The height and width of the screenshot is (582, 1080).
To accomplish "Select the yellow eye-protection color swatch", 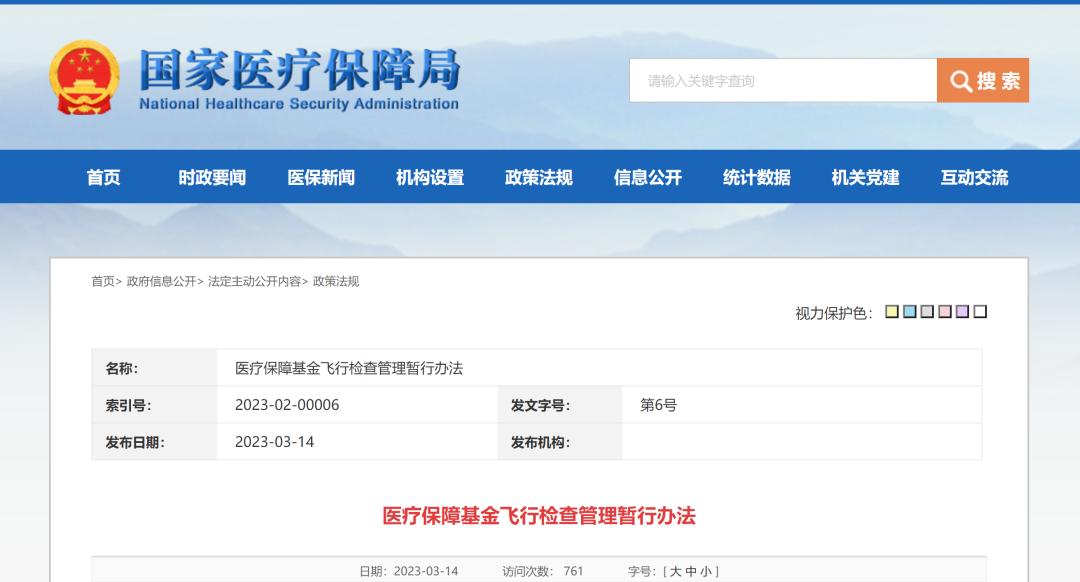I will pyautogui.click(x=891, y=311).
